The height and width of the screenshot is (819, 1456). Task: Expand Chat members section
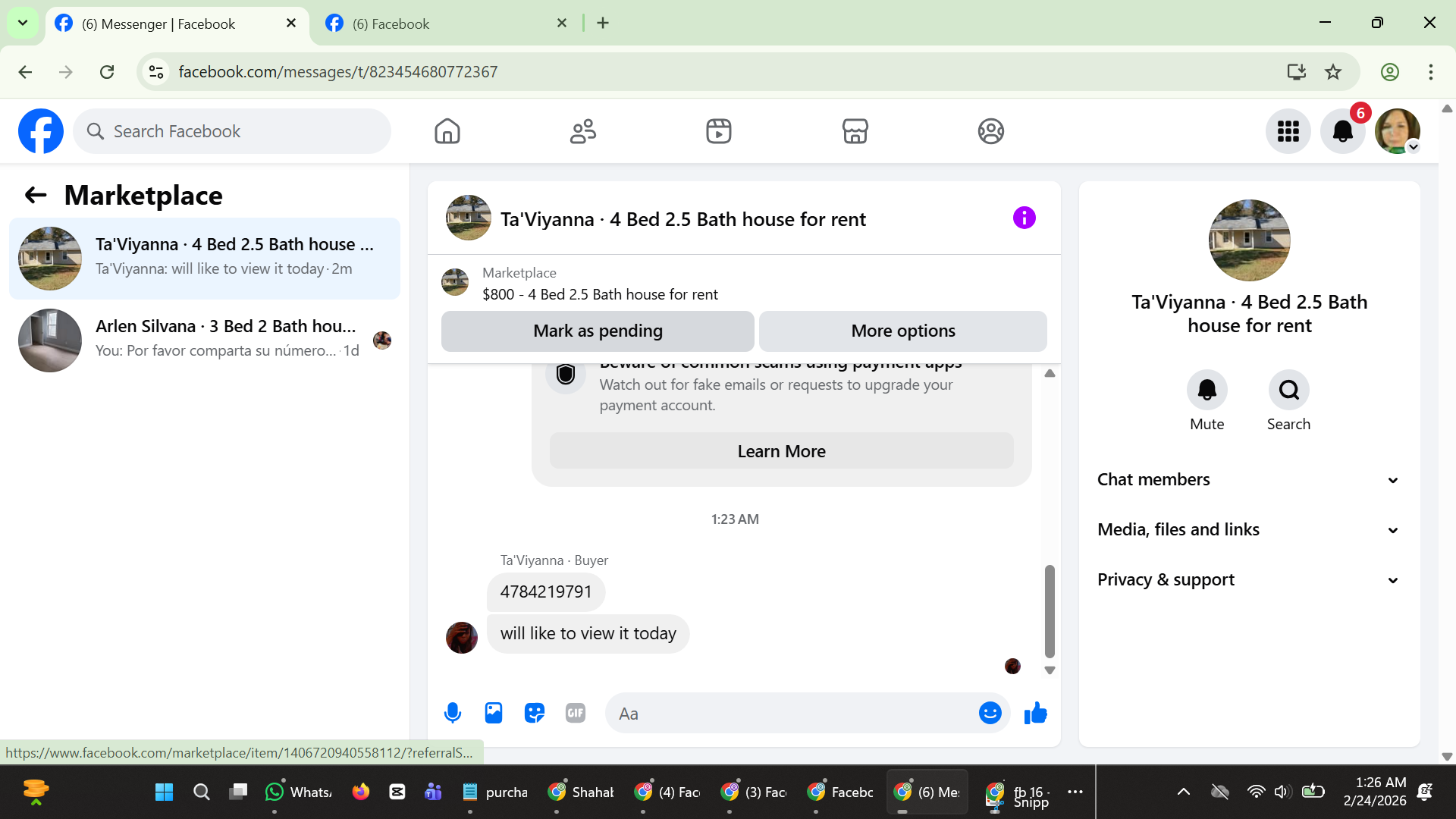tap(1248, 479)
